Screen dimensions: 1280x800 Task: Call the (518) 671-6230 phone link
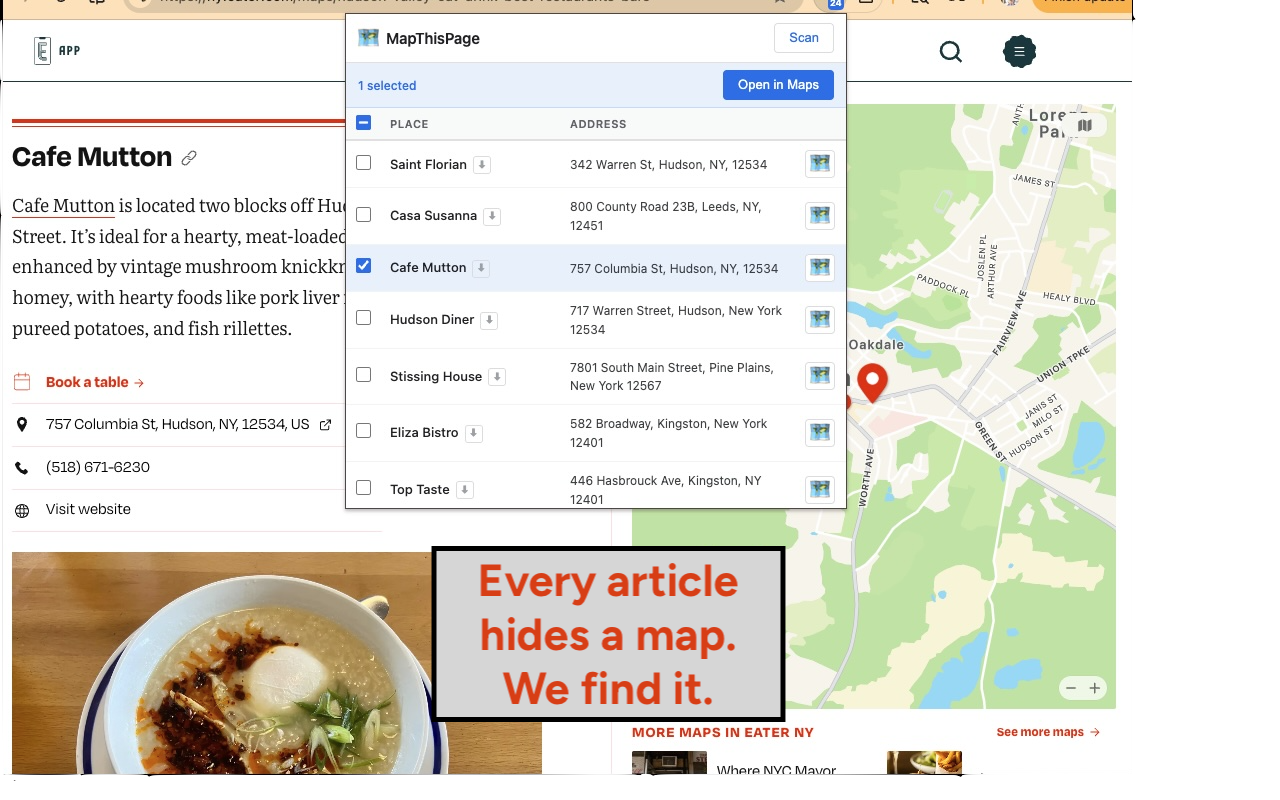tap(98, 467)
